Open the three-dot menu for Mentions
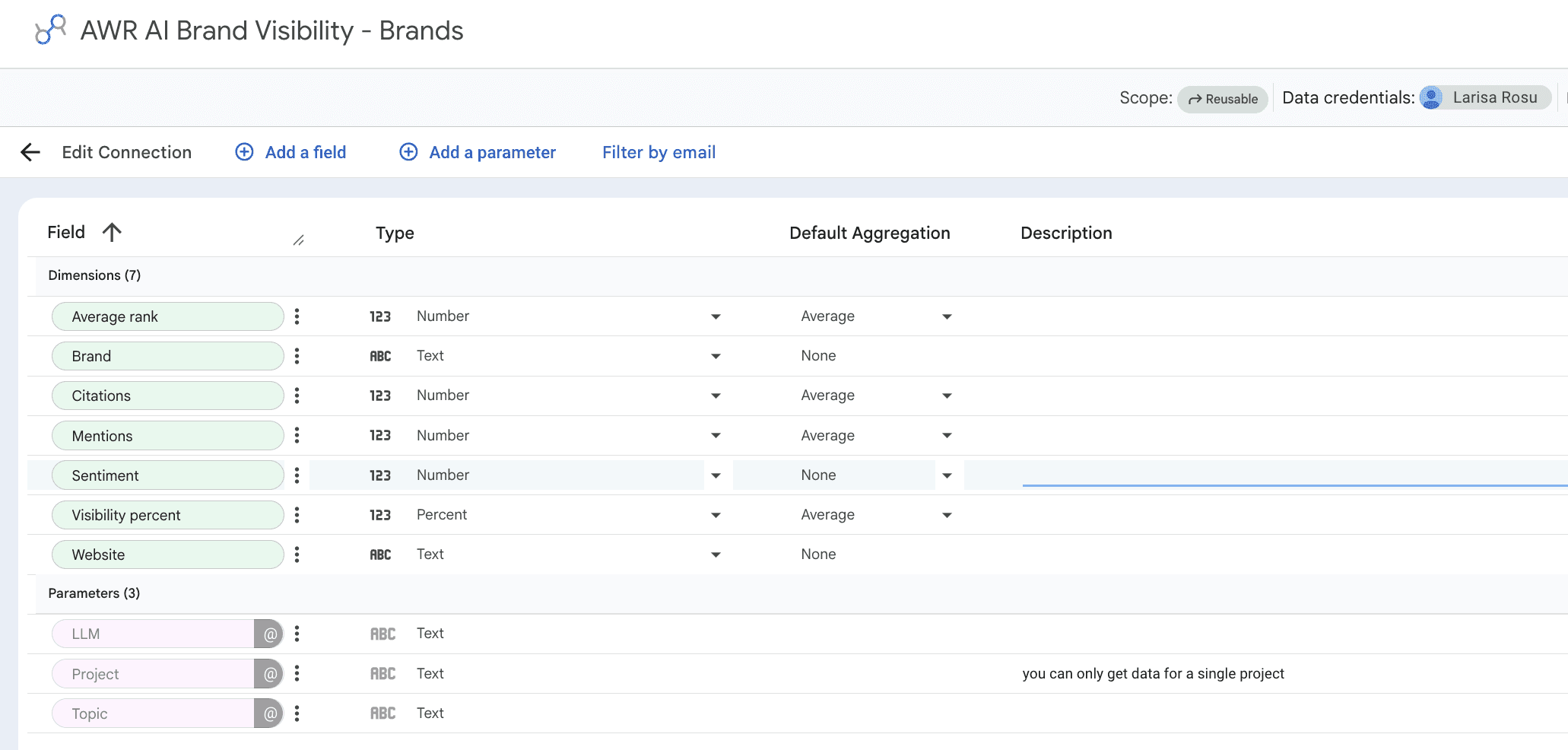1568x750 pixels. pos(297,435)
